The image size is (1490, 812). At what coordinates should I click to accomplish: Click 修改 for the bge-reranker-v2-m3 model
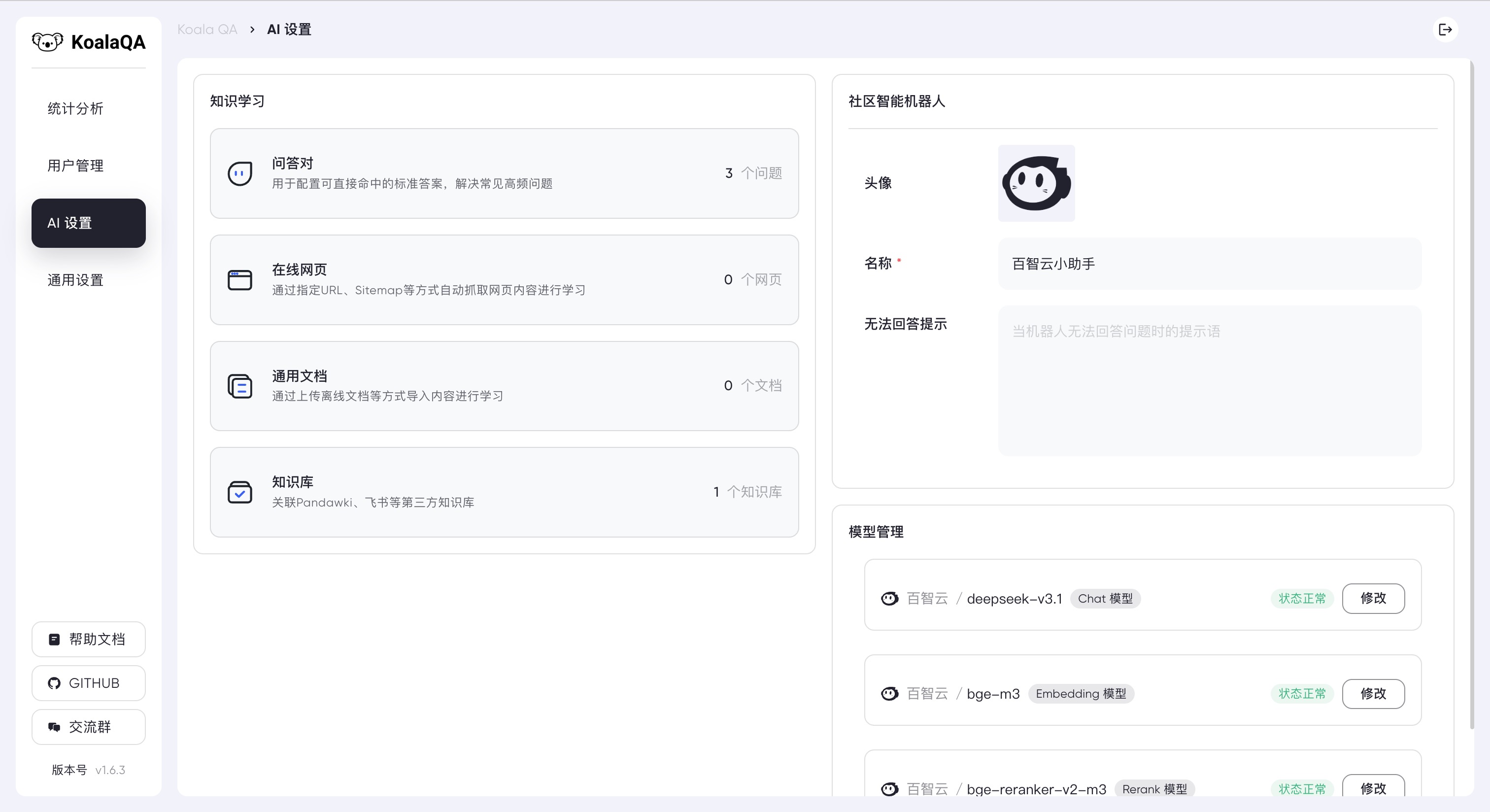[1374, 788]
